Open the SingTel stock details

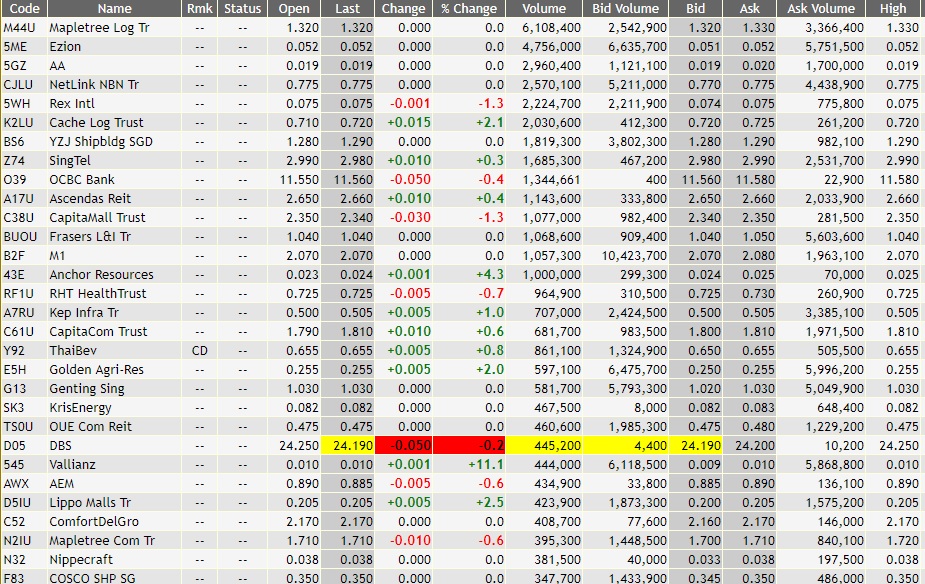(113, 161)
